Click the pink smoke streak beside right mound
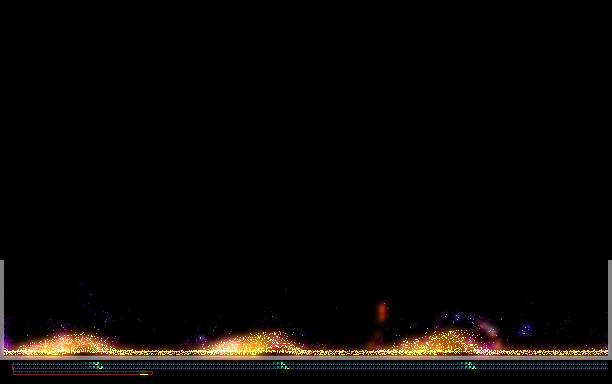The width and height of the screenshot is (612, 384). 490,334
